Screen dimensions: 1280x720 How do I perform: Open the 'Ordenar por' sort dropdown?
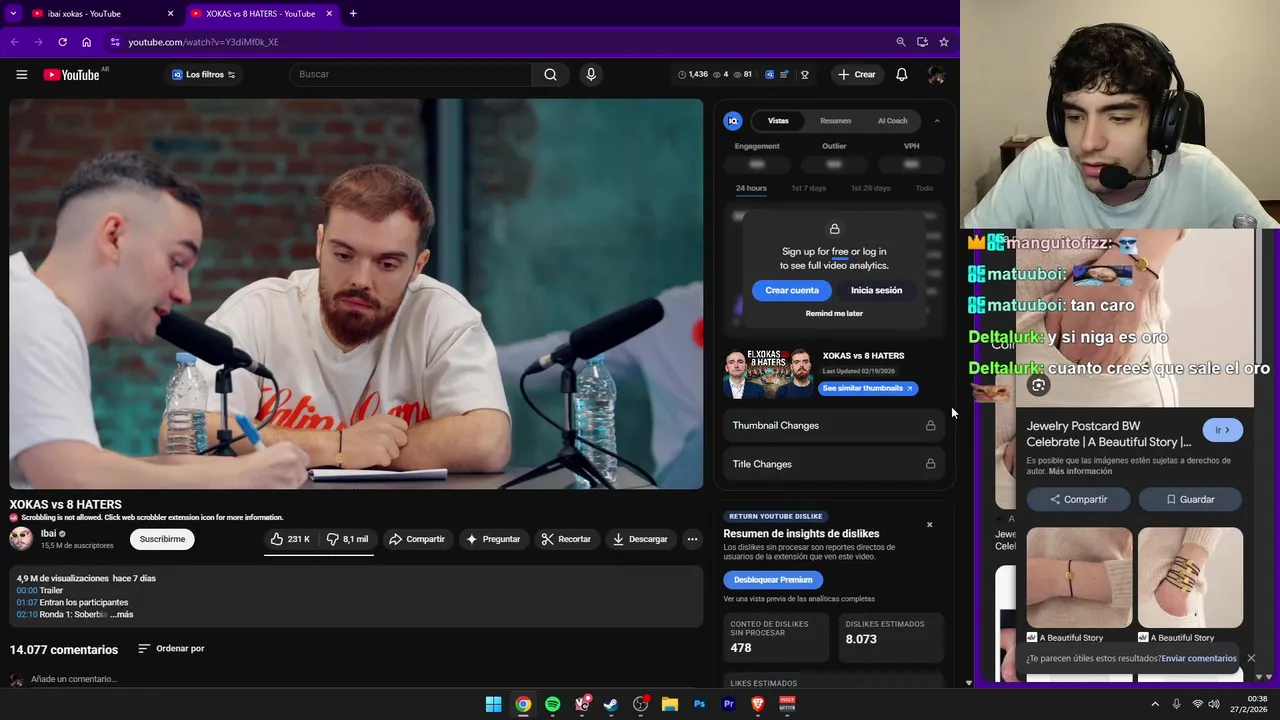click(171, 648)
